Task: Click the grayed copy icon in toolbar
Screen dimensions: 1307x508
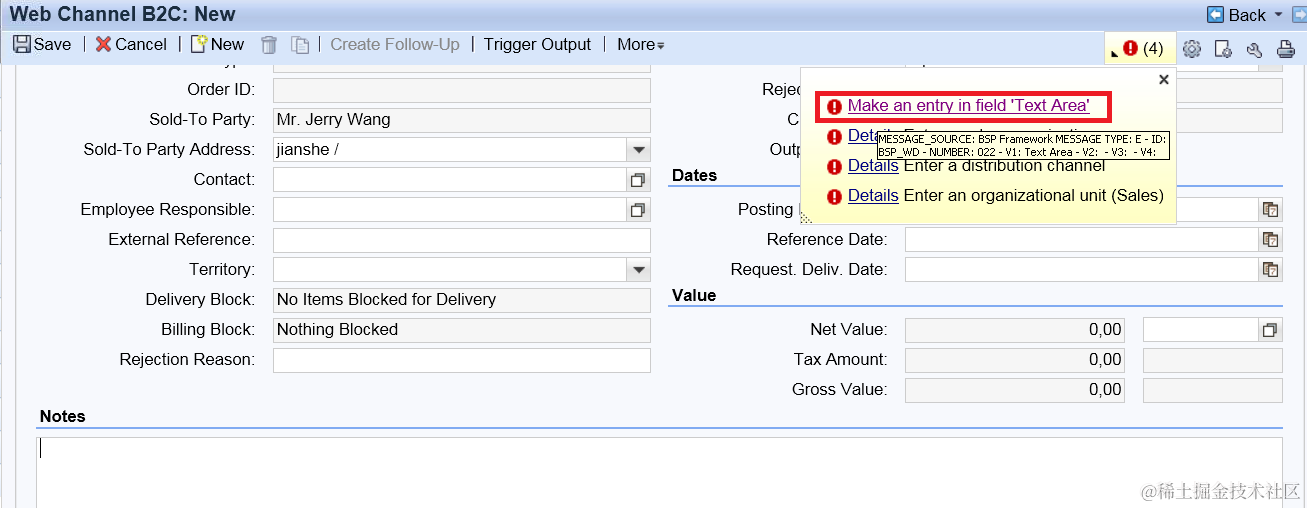Action: (x=300, y=44)
